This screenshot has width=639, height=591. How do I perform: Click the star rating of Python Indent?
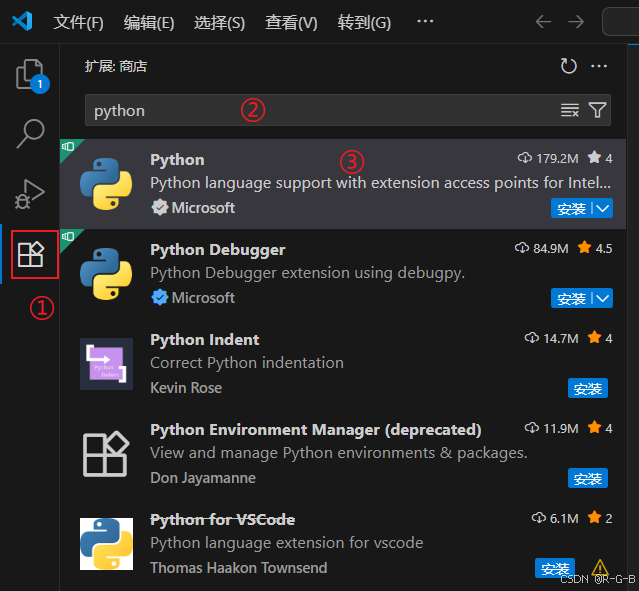[x=600, y=338]
